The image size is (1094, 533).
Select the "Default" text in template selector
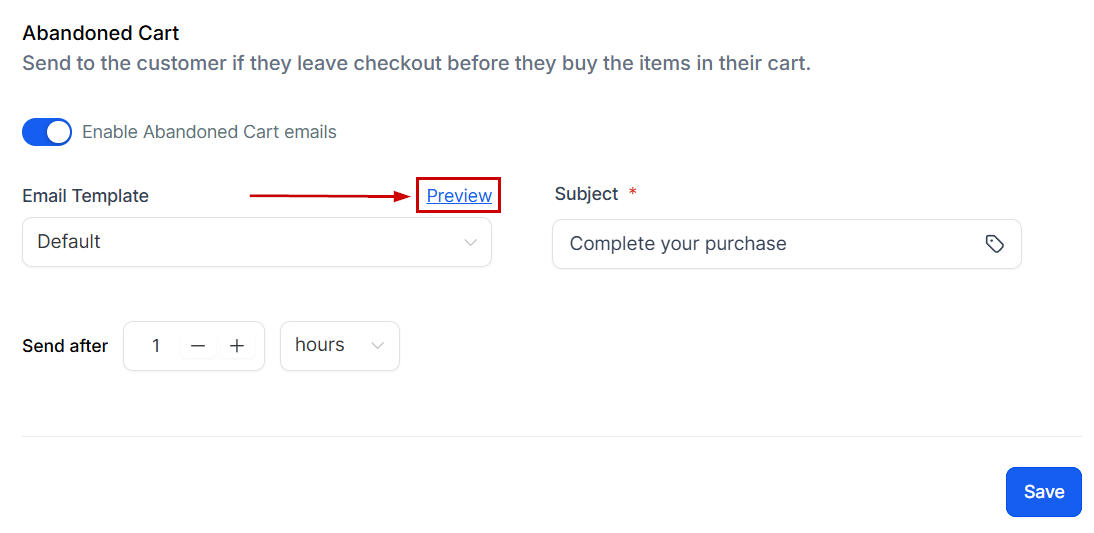69,242
